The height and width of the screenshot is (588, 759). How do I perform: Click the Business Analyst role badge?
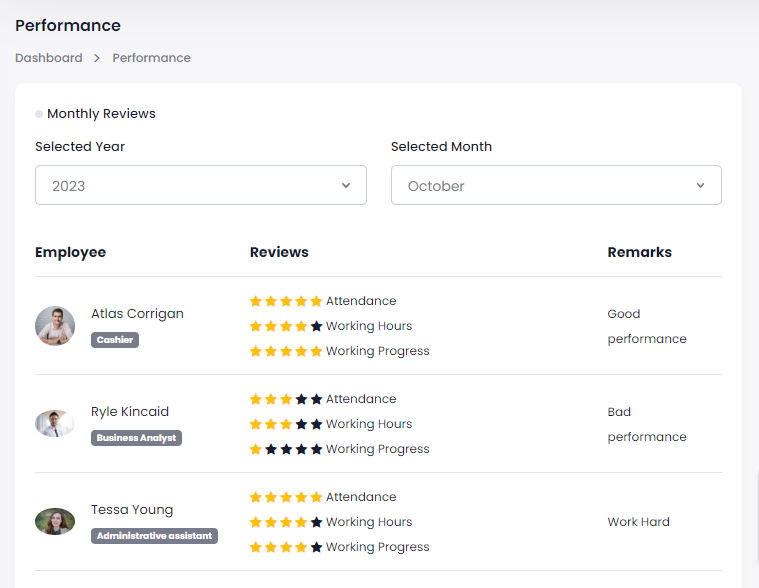tap(136, 438)
